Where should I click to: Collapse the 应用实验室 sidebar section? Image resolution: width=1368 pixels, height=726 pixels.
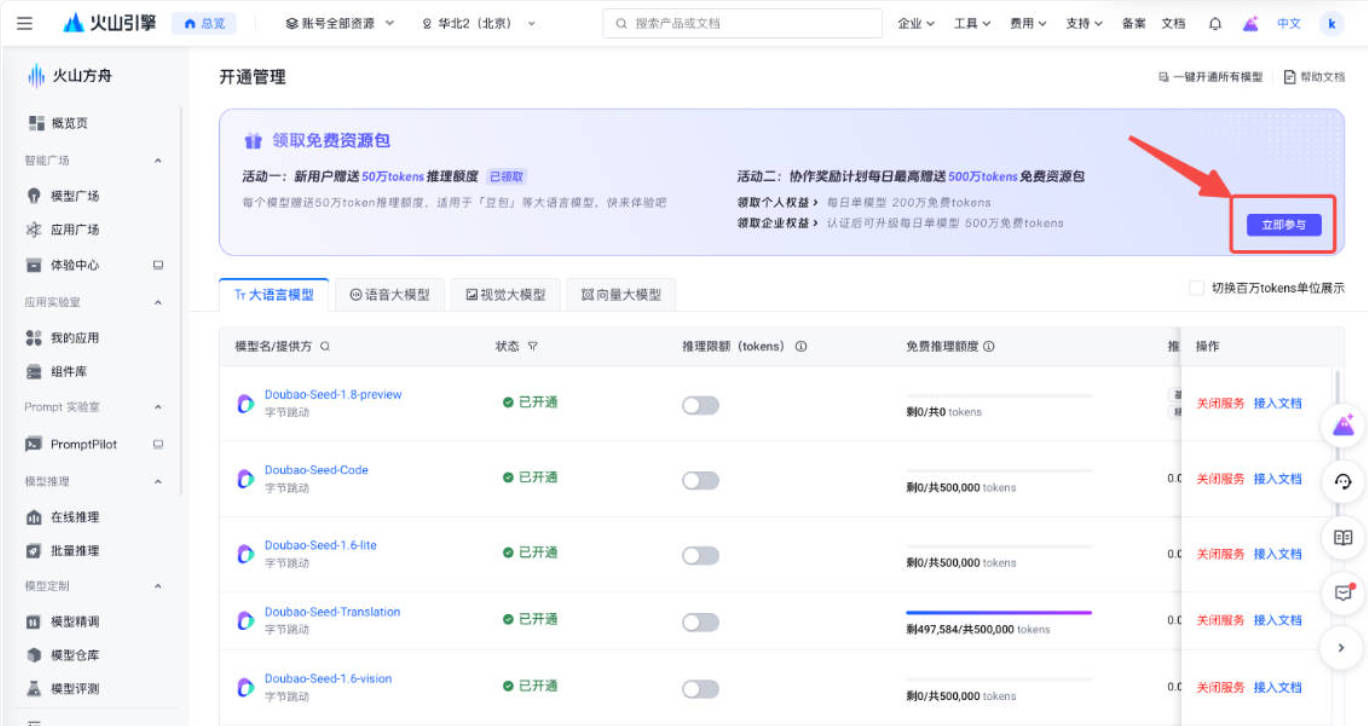click(x=158, y=302)
